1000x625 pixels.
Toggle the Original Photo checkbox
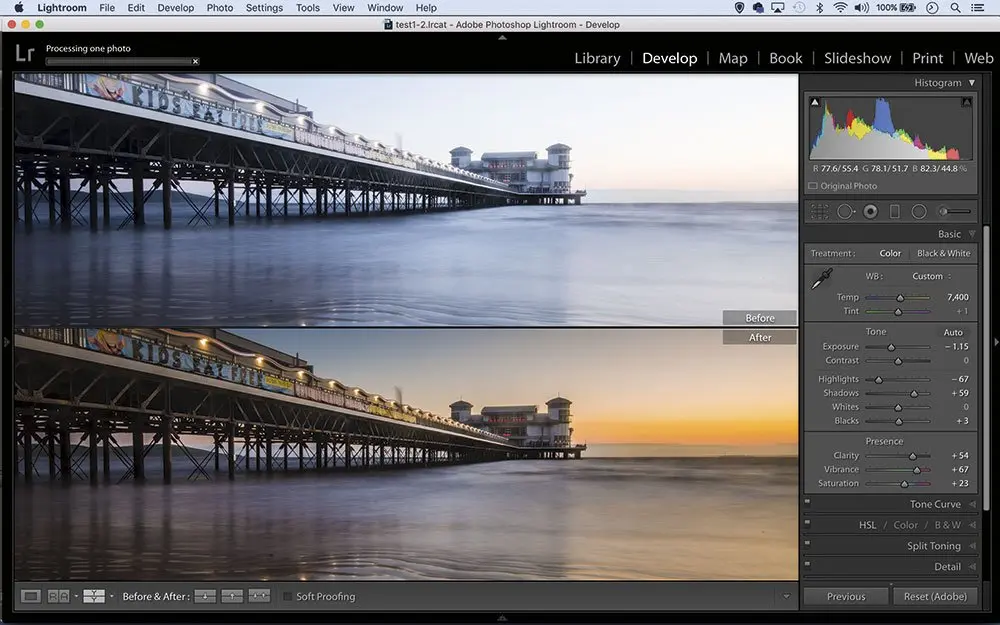tap(812, 186)
